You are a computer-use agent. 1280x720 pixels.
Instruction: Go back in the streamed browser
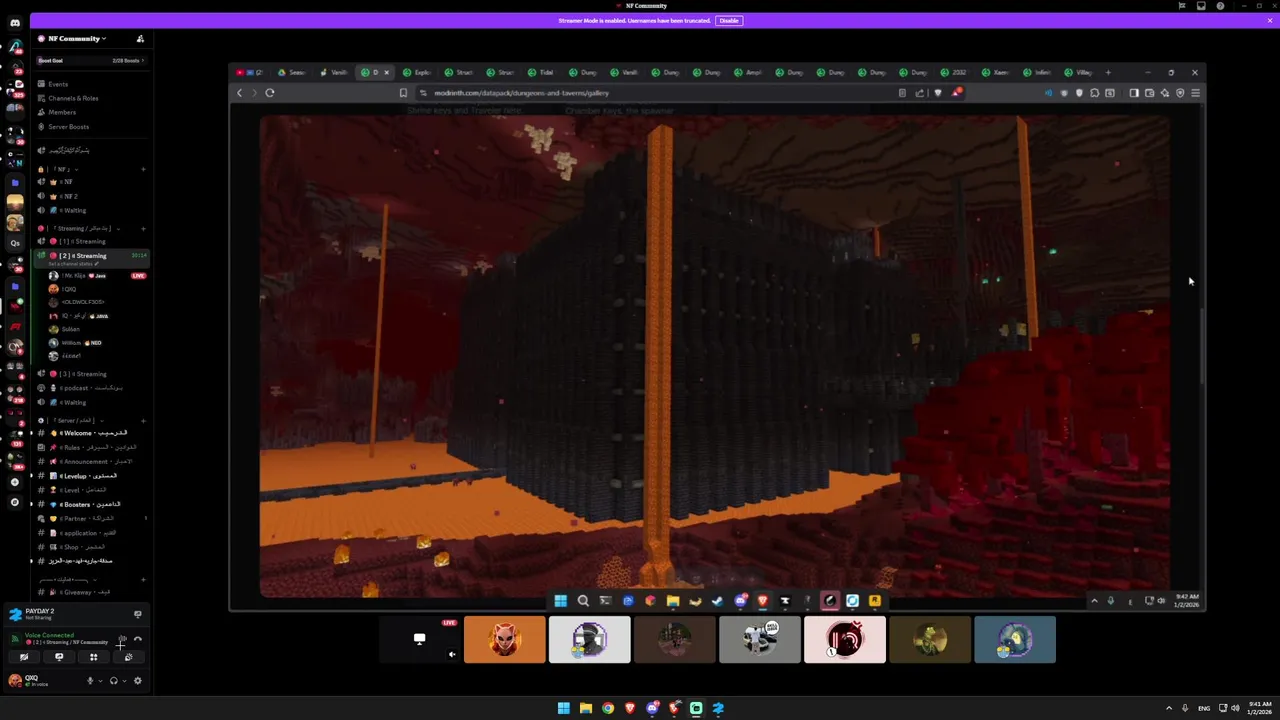click(239, 93)
